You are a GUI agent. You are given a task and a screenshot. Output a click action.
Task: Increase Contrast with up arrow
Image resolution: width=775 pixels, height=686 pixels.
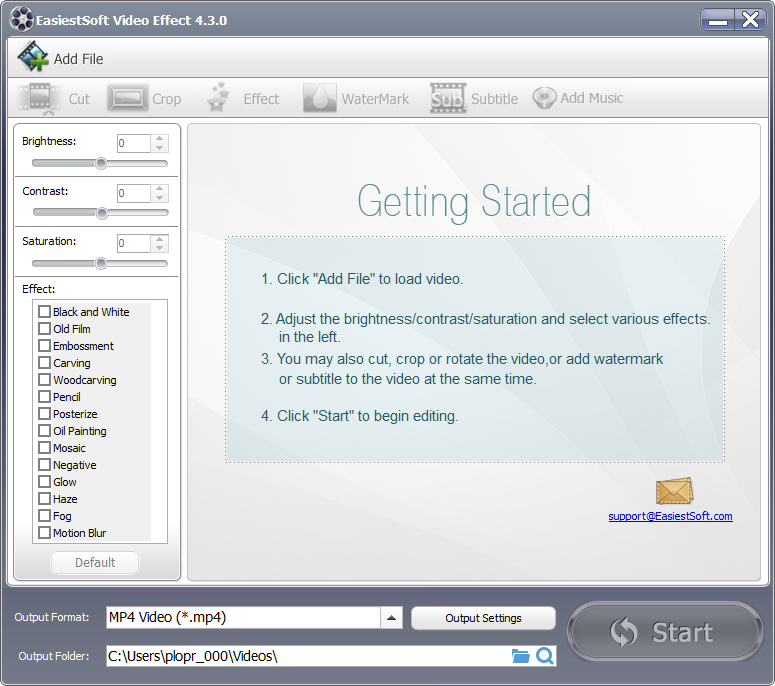[160, 189]
